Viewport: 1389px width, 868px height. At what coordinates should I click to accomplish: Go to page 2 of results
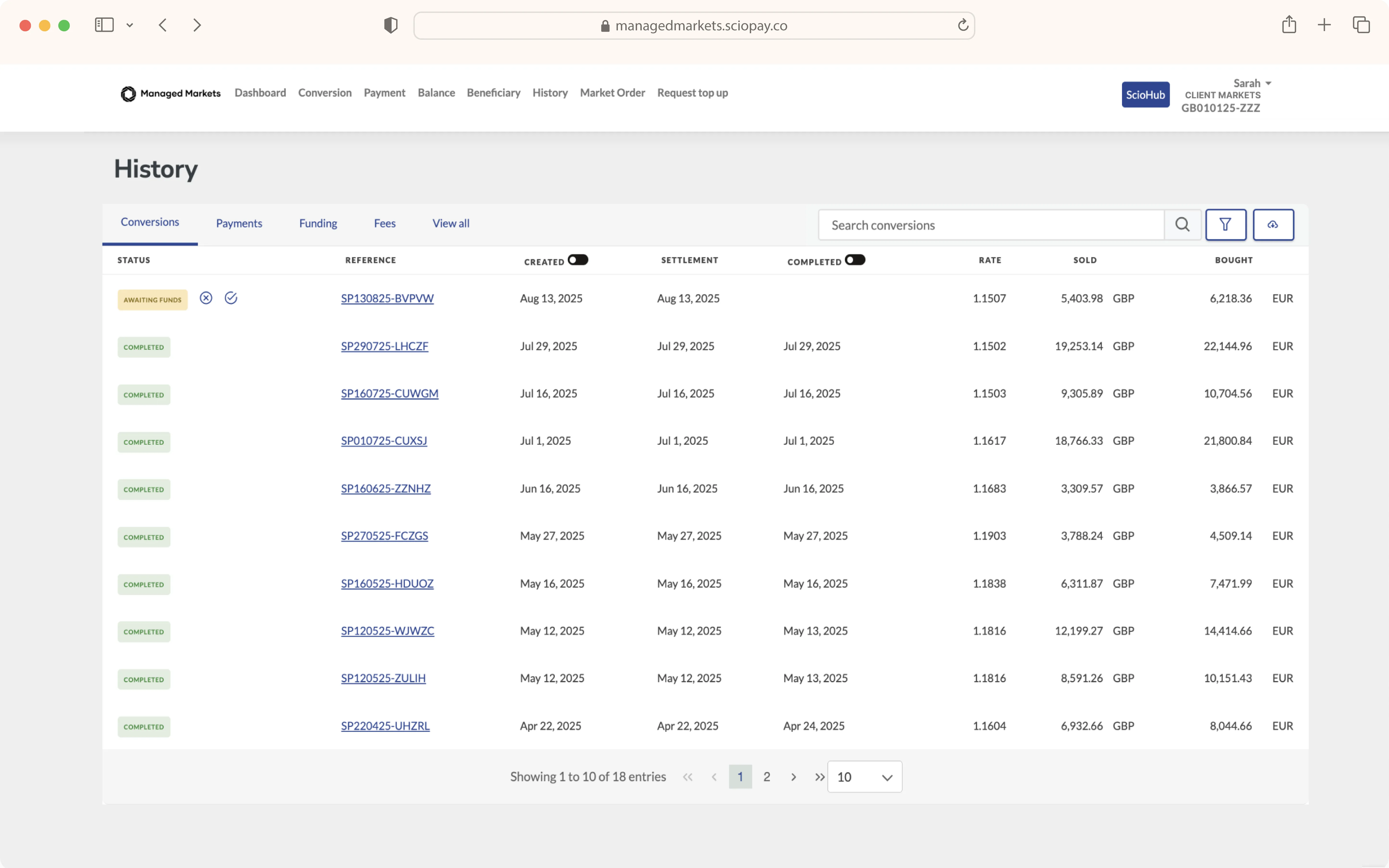click(x=767, y=777)
